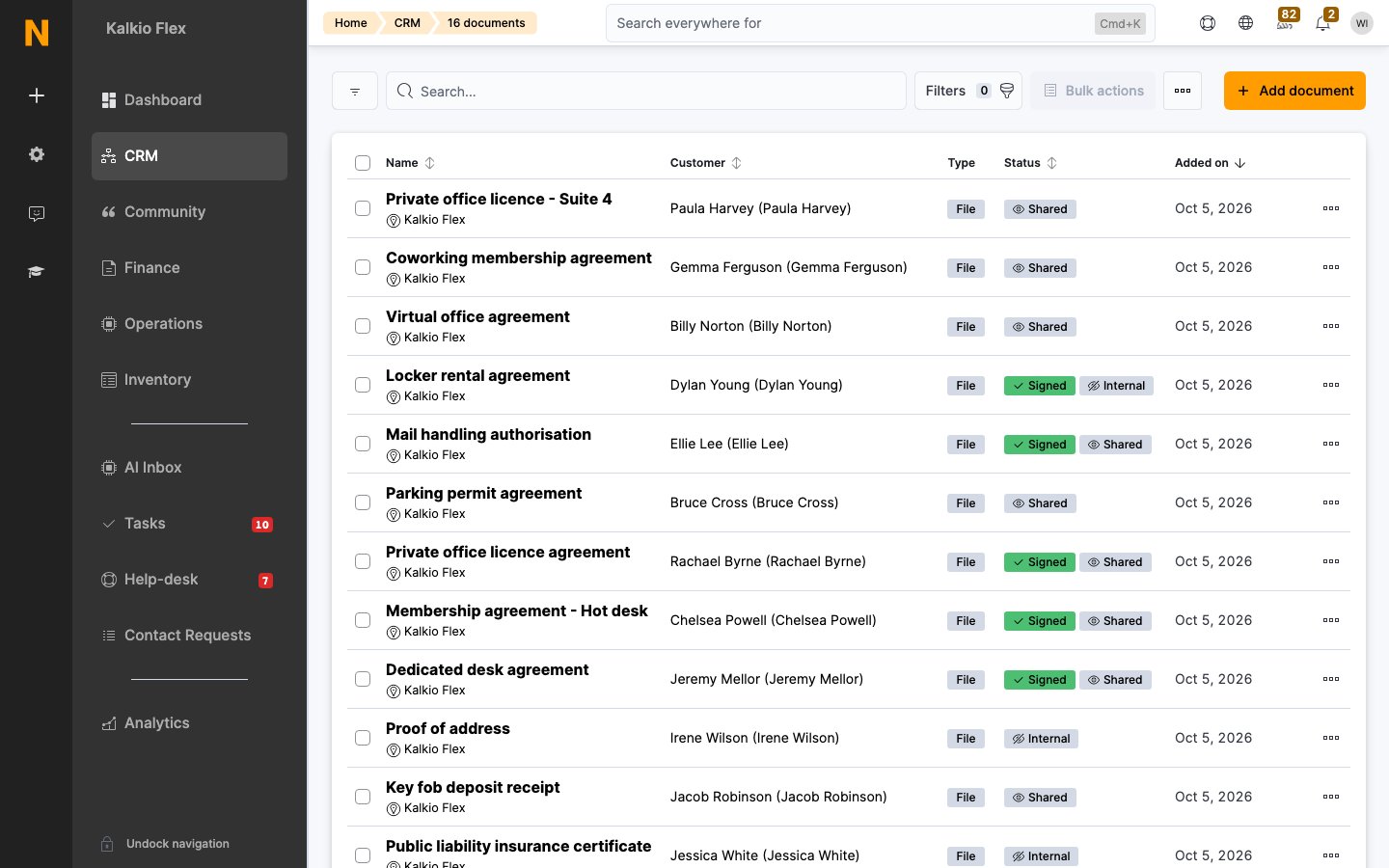1389x868 pixels.
Task: Open row actions for Locker rental agreement
Action: coord(1331,385)
